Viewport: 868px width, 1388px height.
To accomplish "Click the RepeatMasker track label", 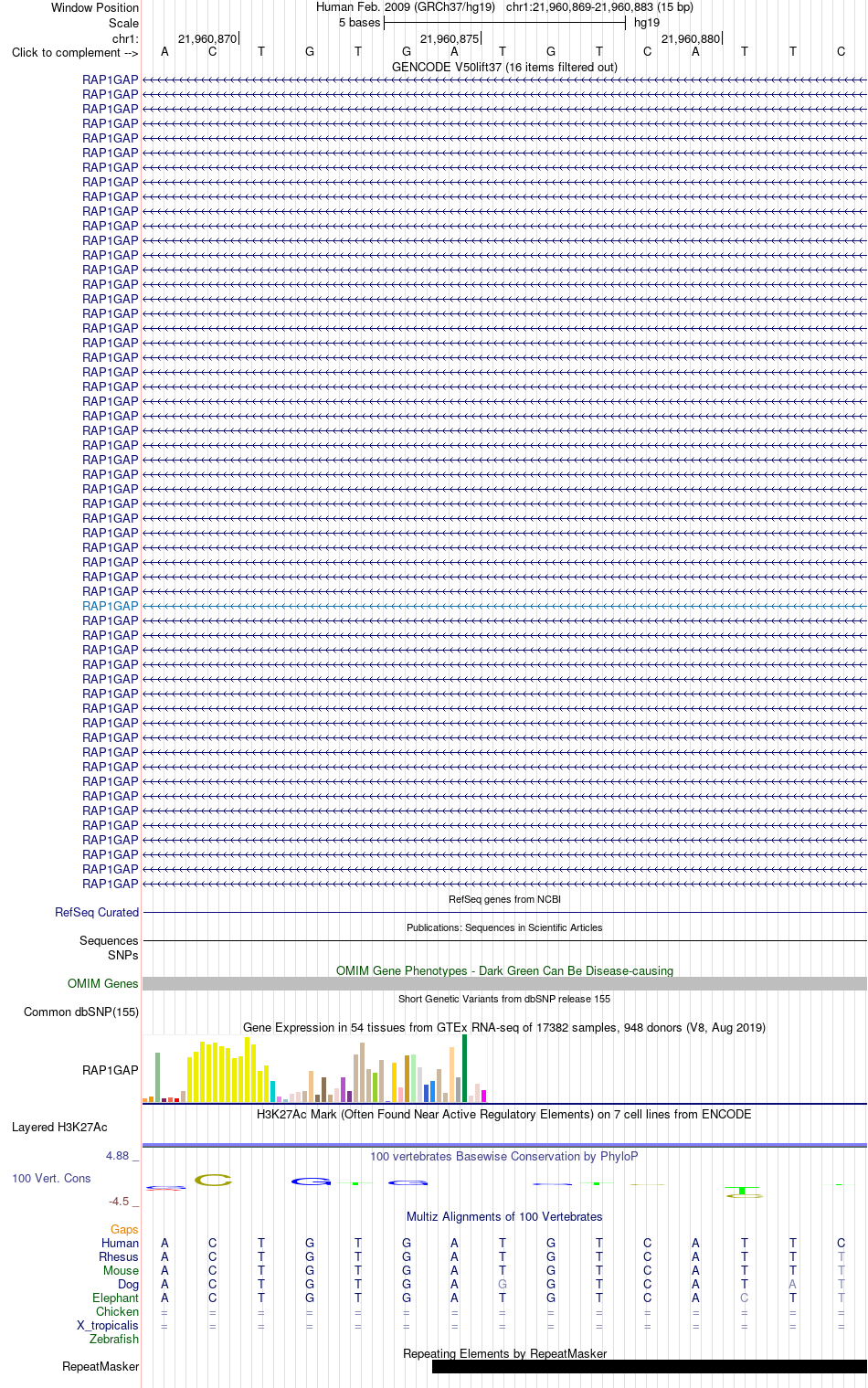I will (x=101, y=1366).
